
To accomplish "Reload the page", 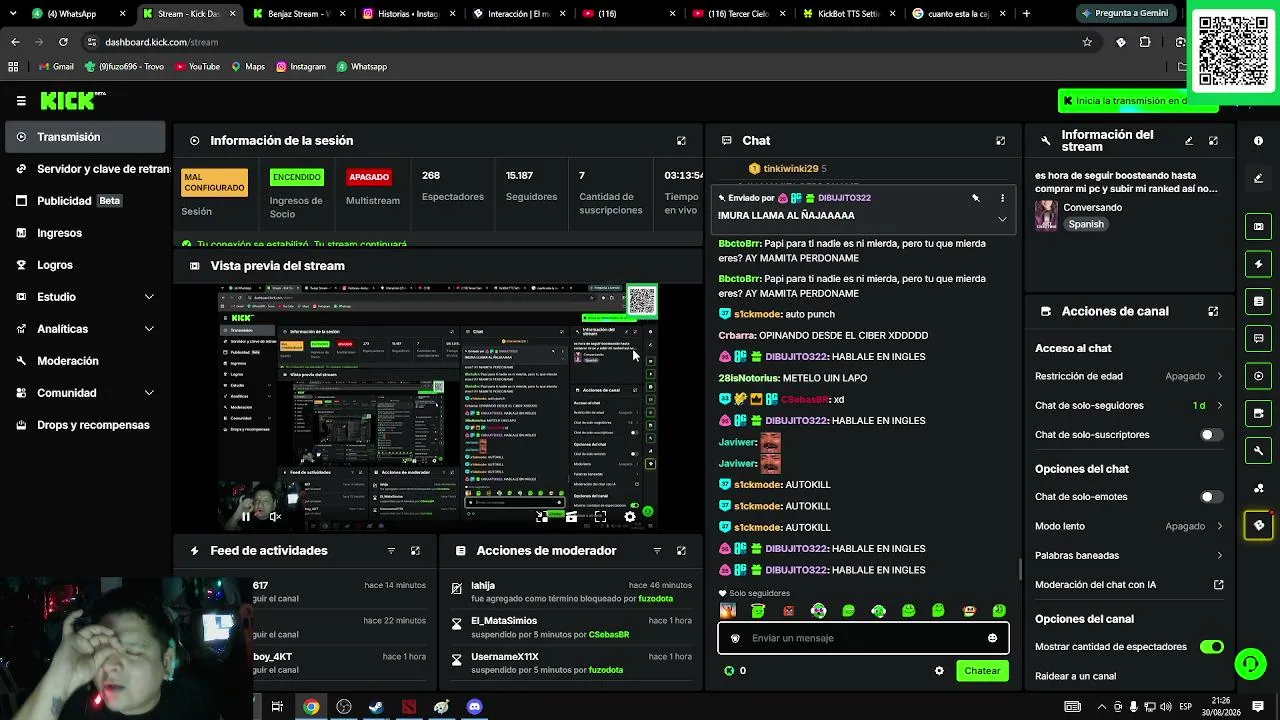I will point(63,42).
